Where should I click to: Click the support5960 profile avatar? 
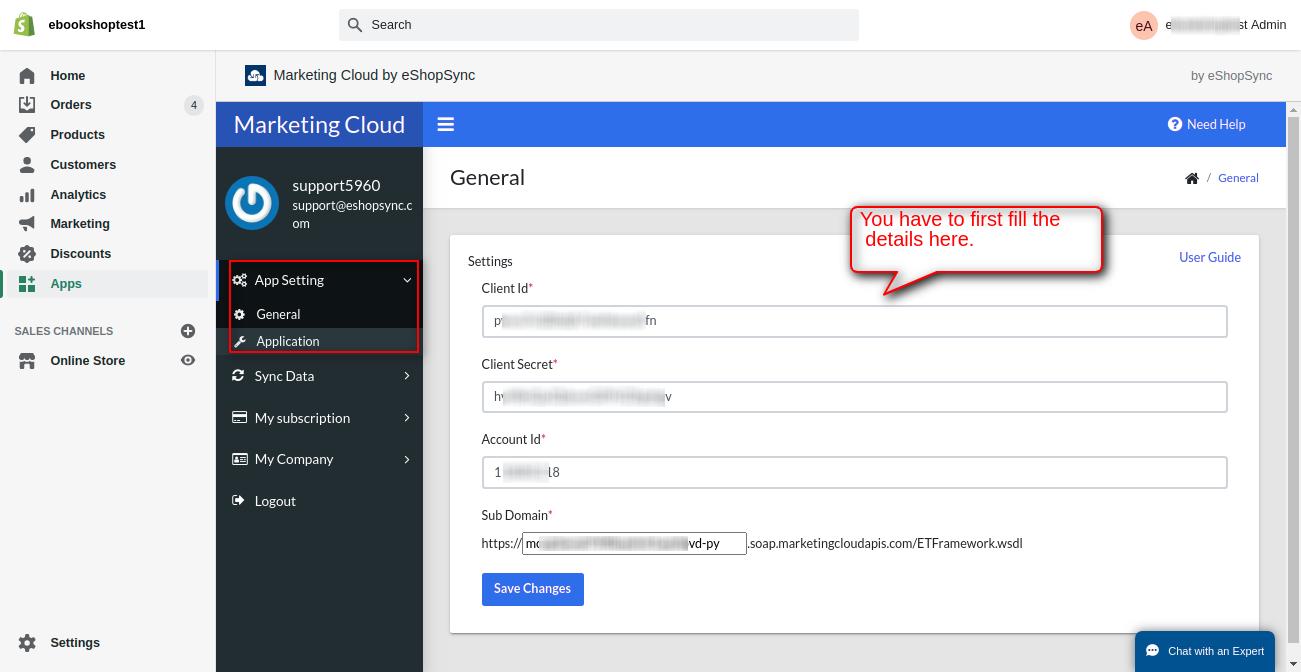(x=252, y=203)
